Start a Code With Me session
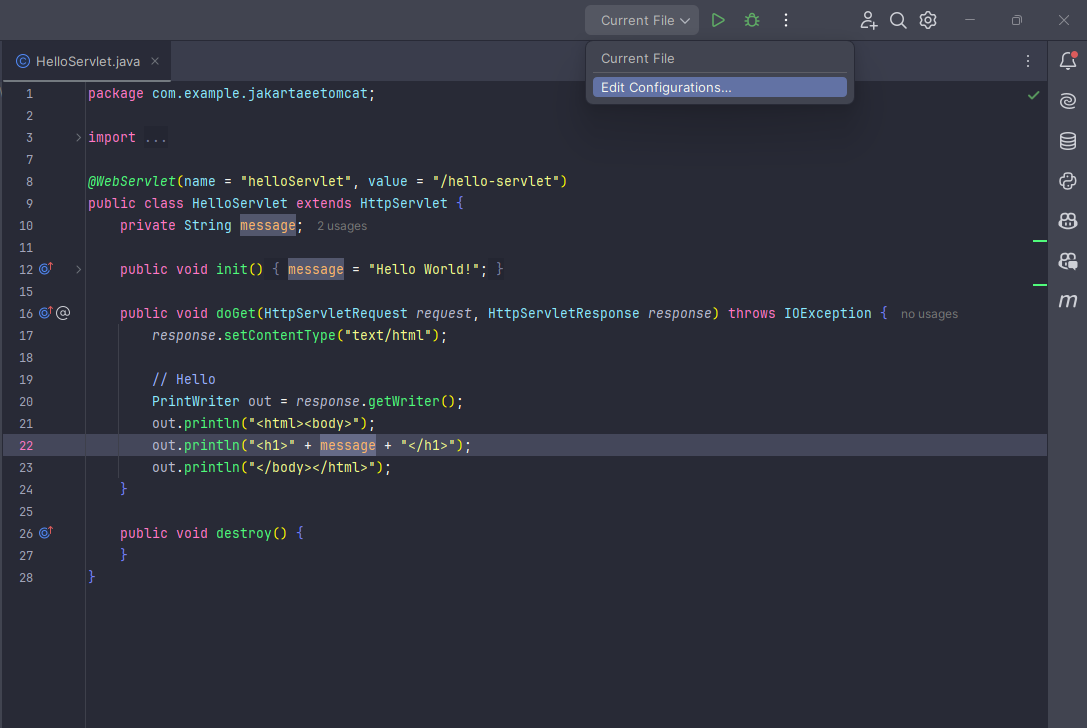Screen dimensions: 1087x728 [1067, 260]
